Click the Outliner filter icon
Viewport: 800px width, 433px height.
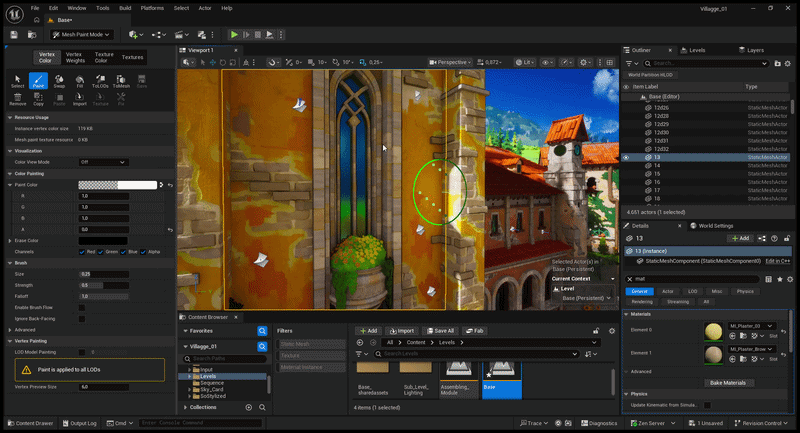point(632,63)
